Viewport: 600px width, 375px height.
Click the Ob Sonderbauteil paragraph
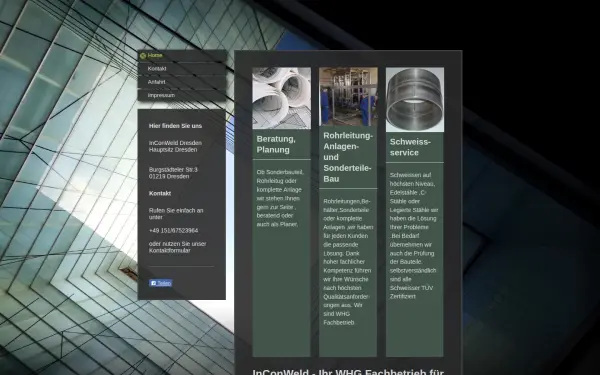tap(280, 198)
